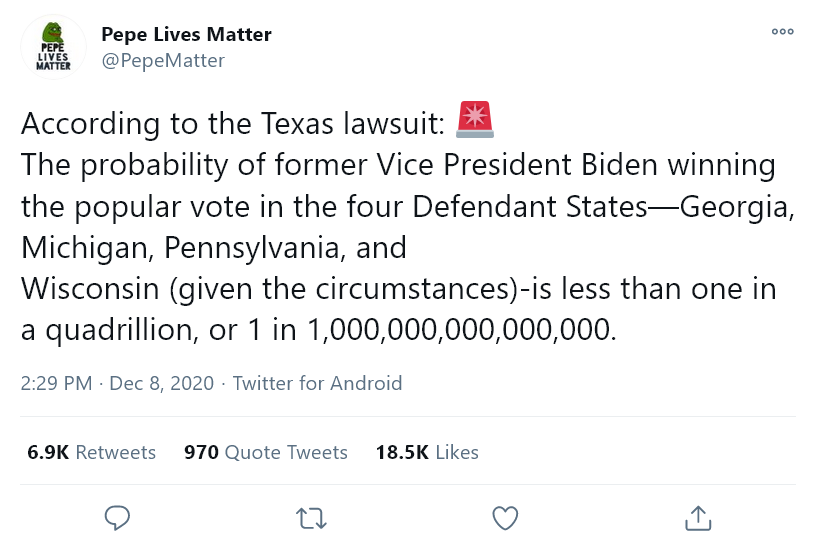Open the three-dot more options menu
The width and height of the screenshot is (816, 551).
pos(783,32)
